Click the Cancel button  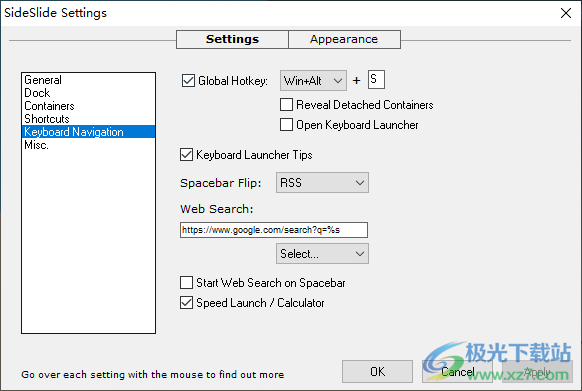coord(457,371)
